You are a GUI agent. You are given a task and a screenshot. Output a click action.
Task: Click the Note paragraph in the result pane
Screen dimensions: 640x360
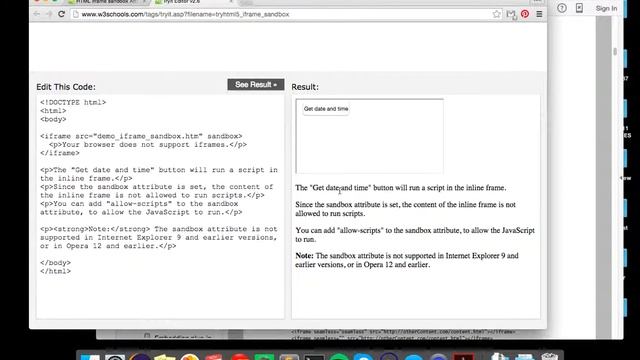pyautogui.click(x=407, y=260)
